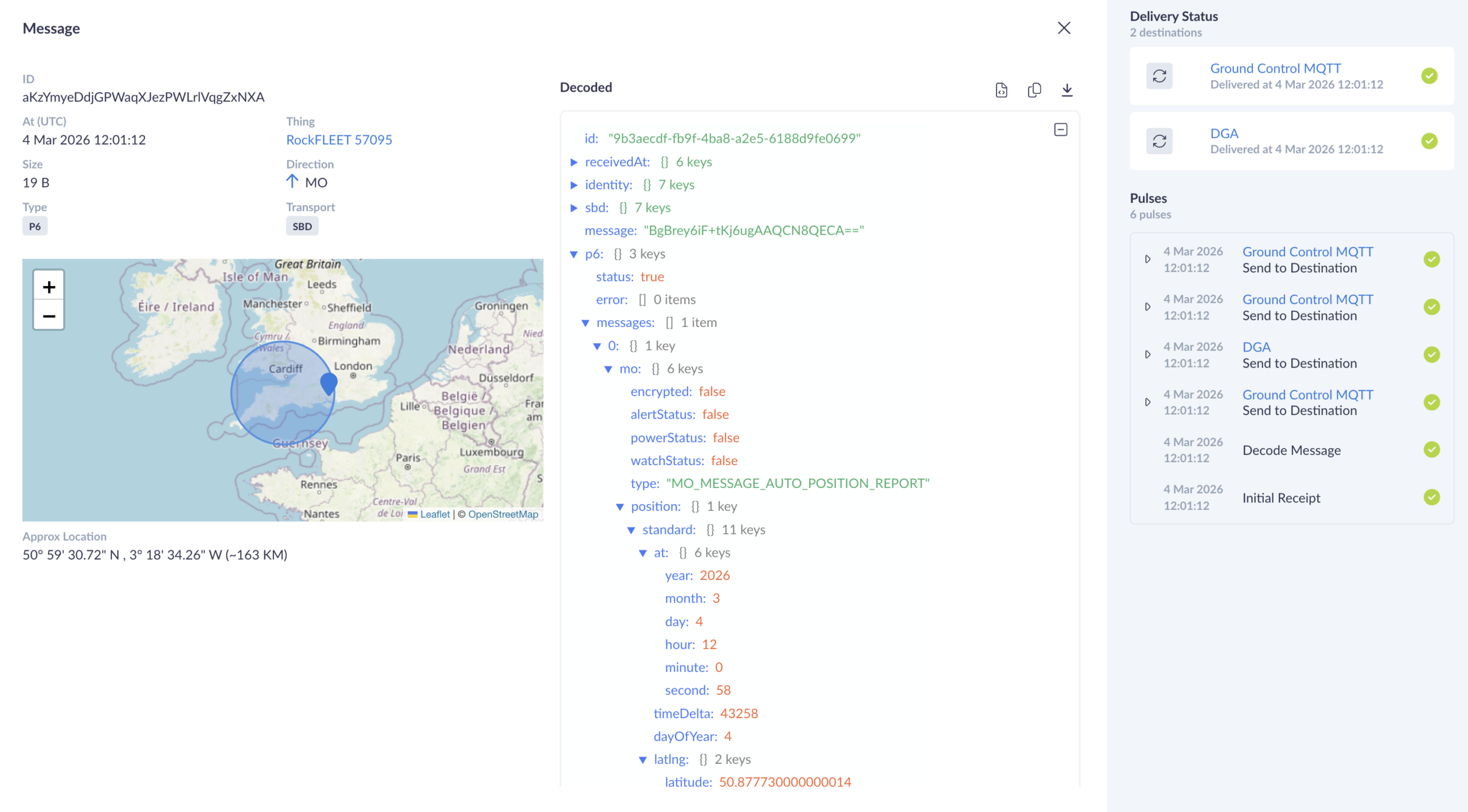Collapse the p6 node
The width and height of the screenshot is (1468, 812).
(x=574, y=254)
